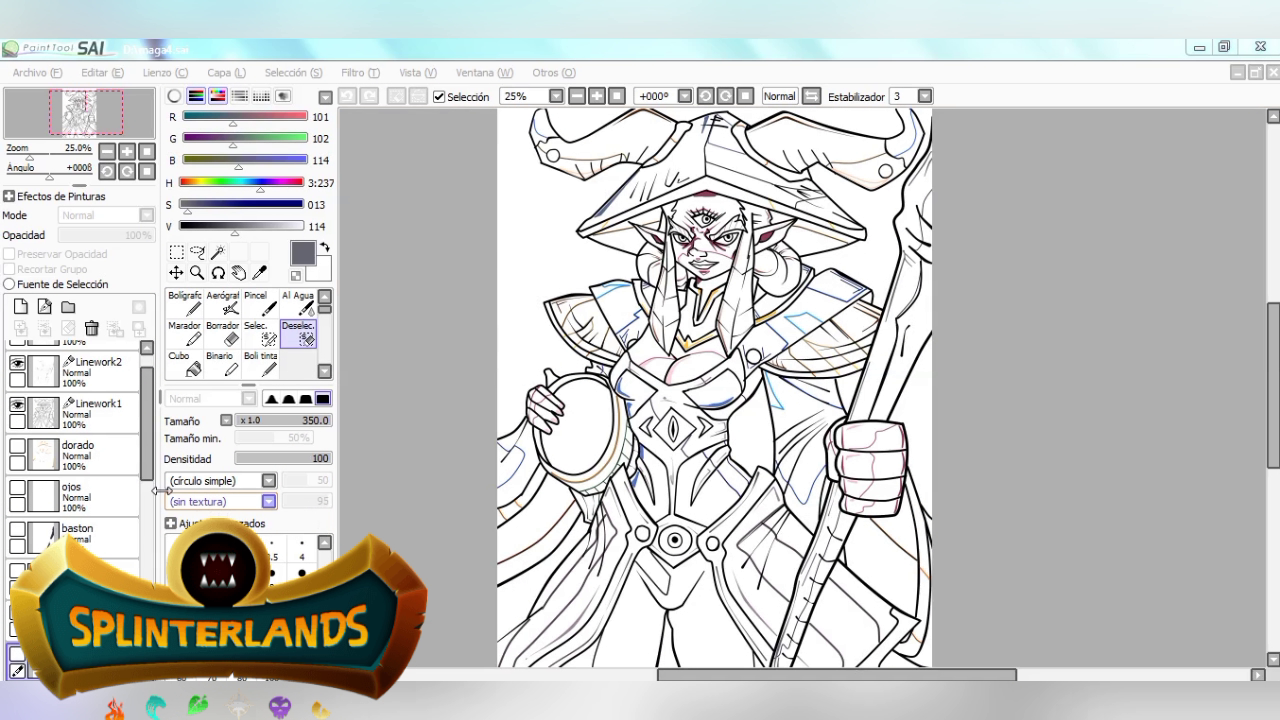The image size is (1280, 720).
Task: Toggle the lock box below Linework2's eye
Action: click(x=17, y=380)
